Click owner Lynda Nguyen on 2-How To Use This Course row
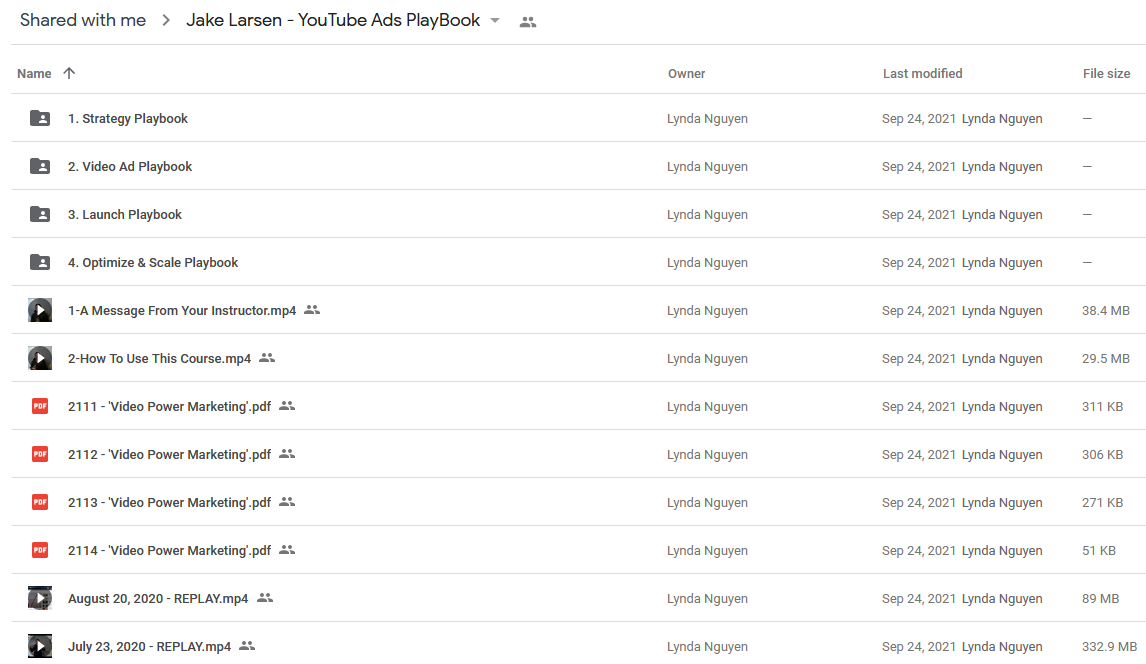 pyautogui.click(x=707, y=359)
